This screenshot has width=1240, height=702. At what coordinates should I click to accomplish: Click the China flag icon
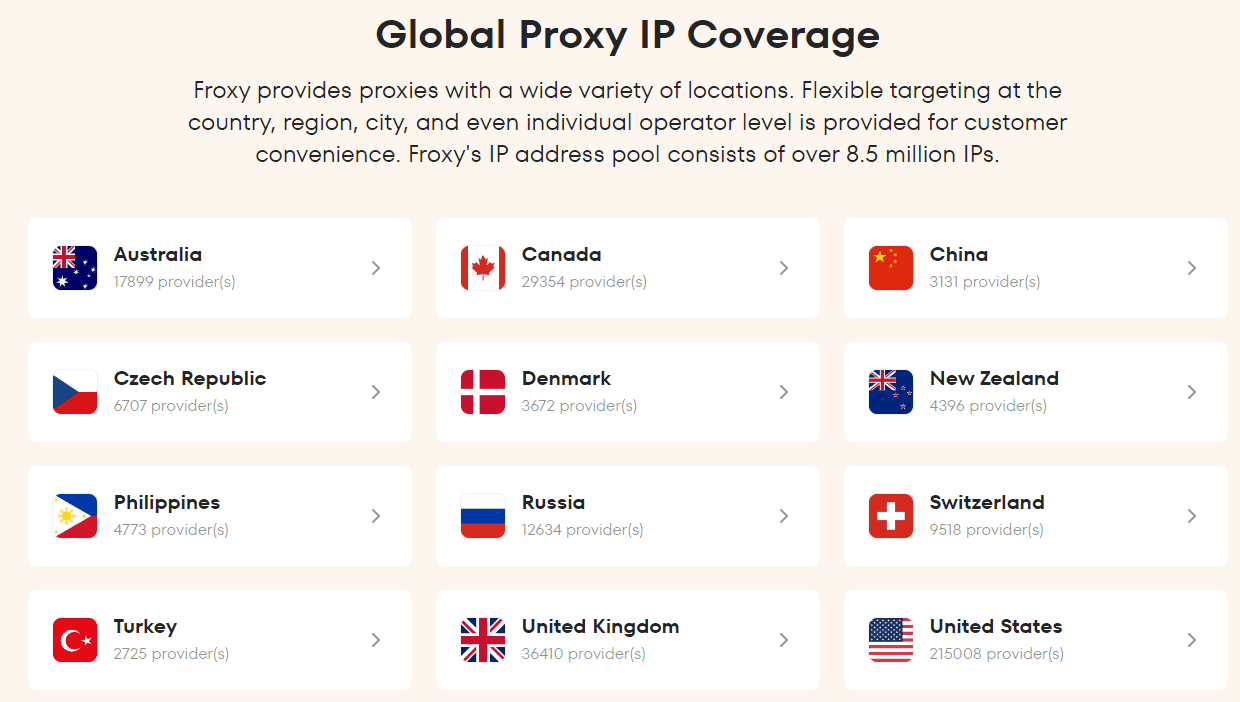[891, 268]
